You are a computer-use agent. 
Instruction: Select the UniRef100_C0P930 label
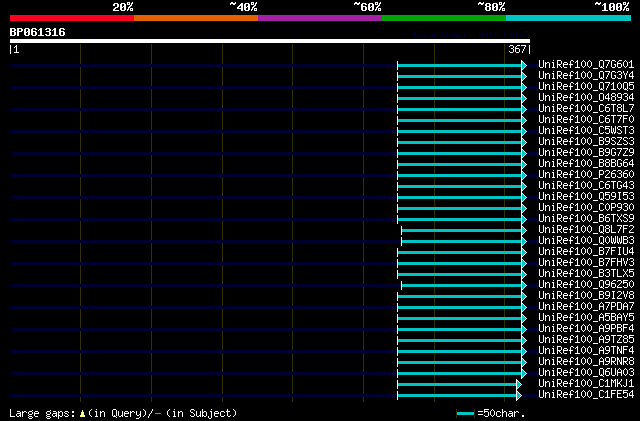click(586, 207)
